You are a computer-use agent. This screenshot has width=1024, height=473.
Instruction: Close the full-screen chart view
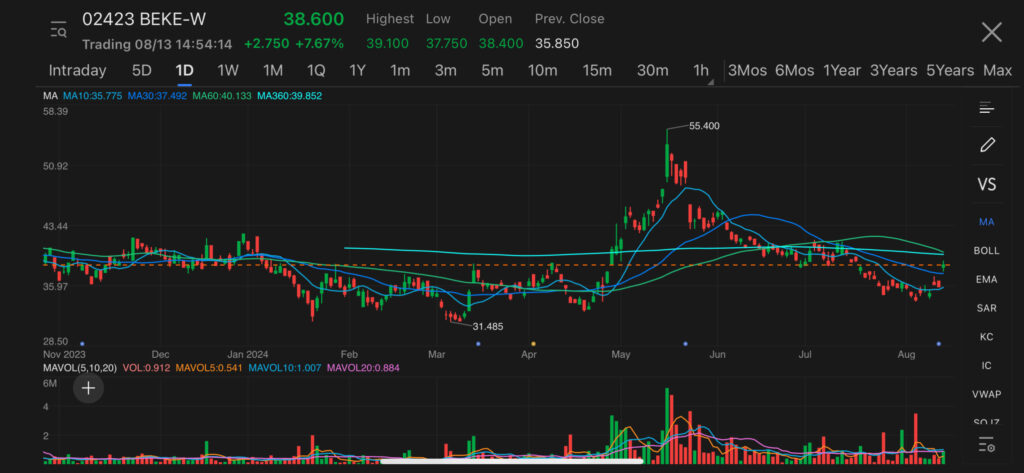991,32
